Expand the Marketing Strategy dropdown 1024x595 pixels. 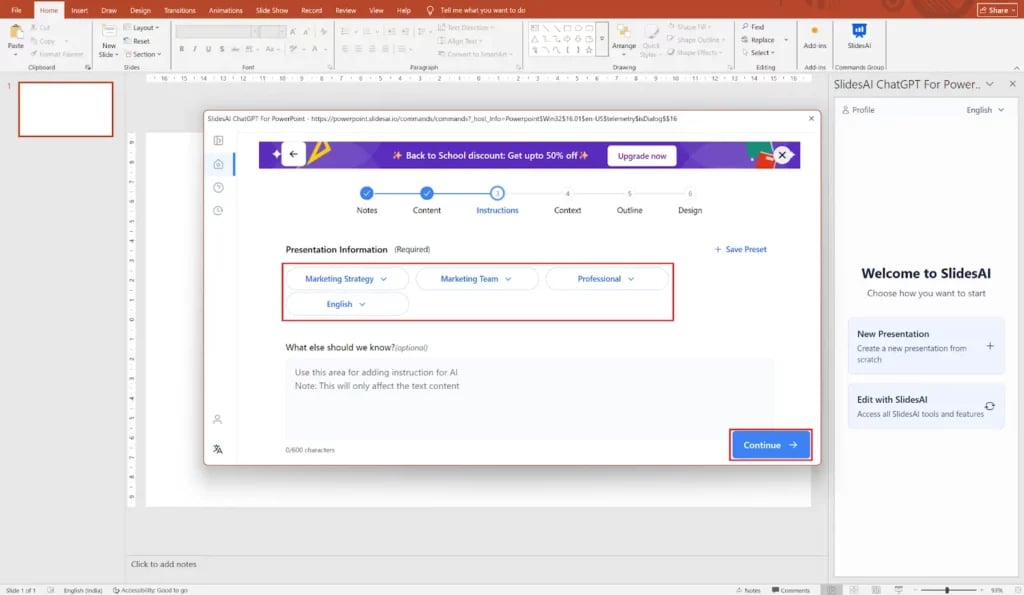click(348, 279)
